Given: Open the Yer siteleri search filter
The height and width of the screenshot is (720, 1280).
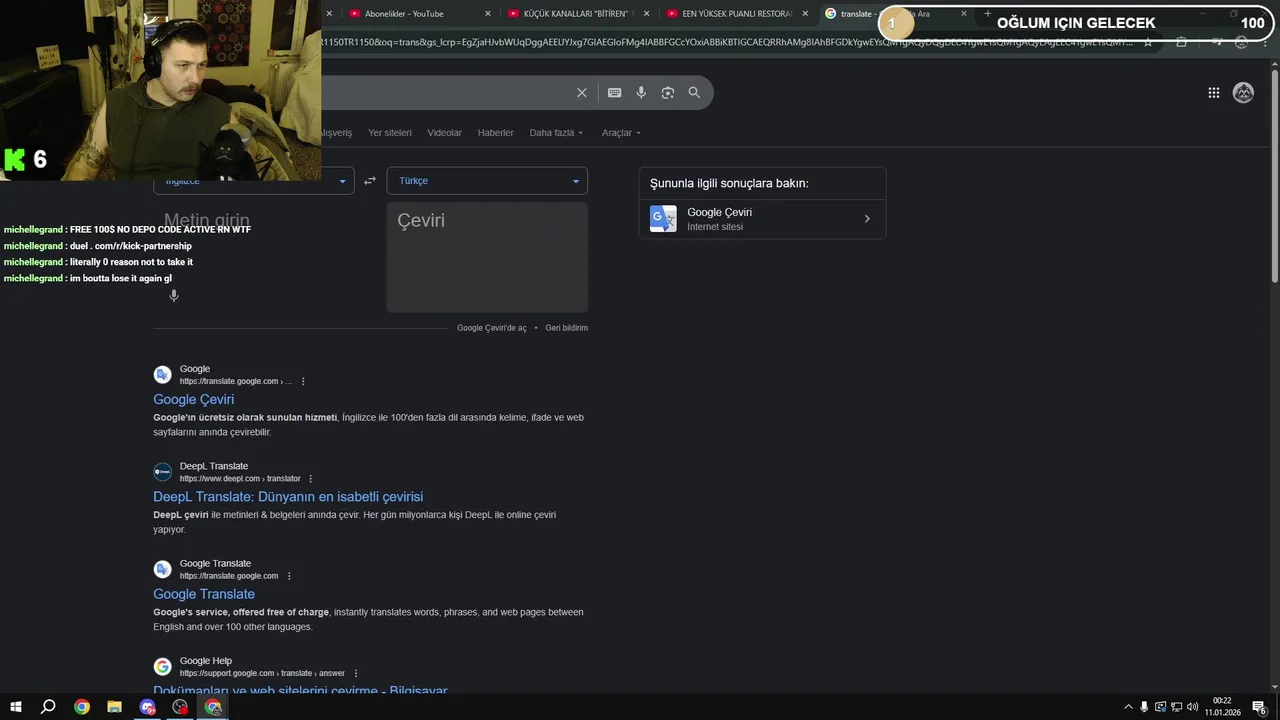Looking at the screenshot, I should point(390,133).
